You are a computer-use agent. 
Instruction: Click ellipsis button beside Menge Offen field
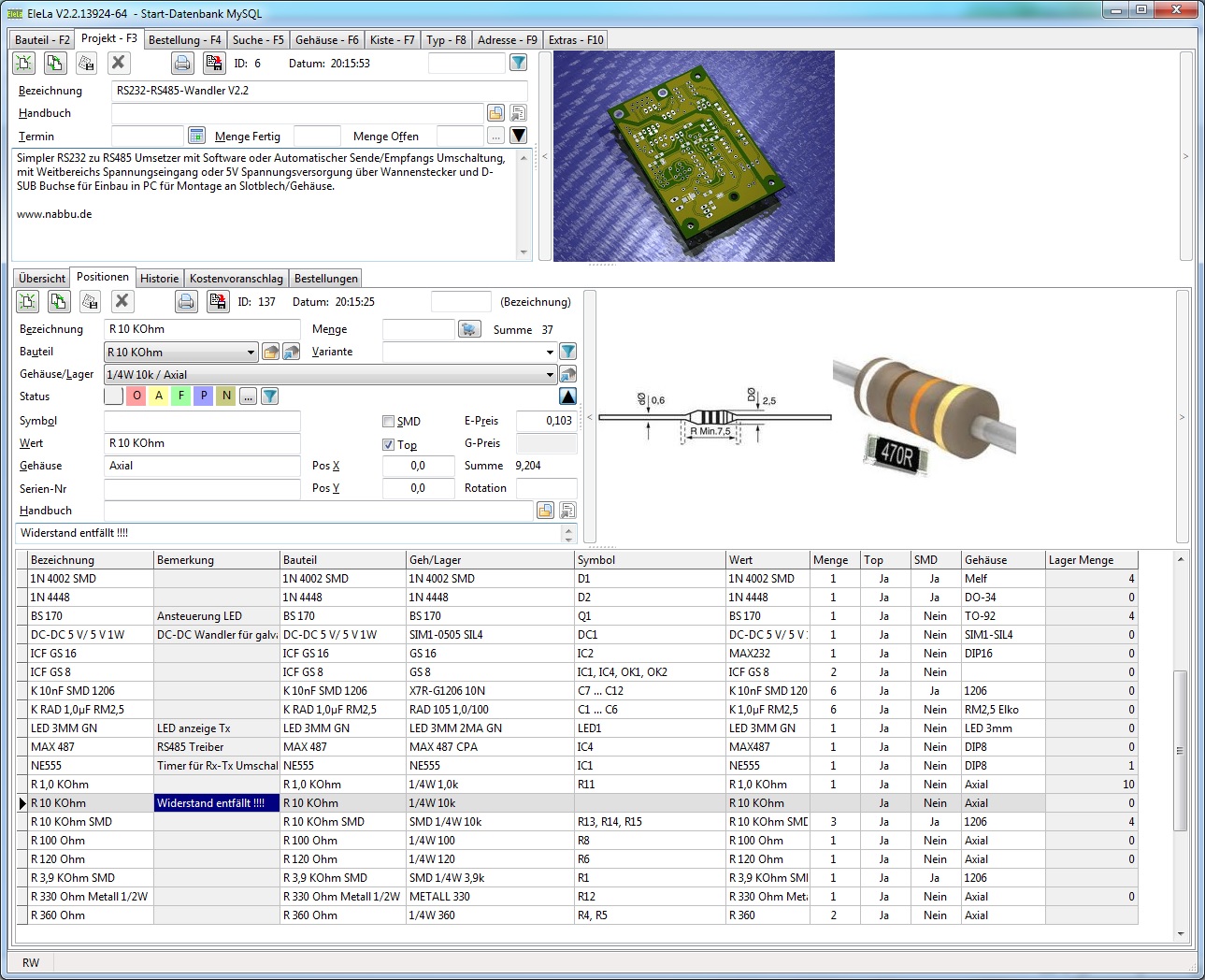click(495, 136)
